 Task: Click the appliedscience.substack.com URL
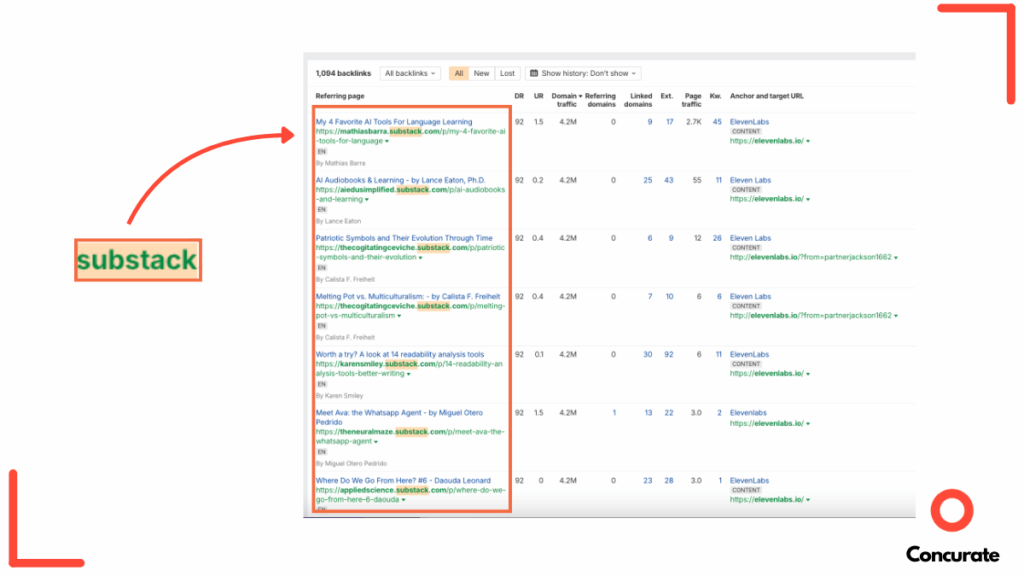[x=410, y=494]
